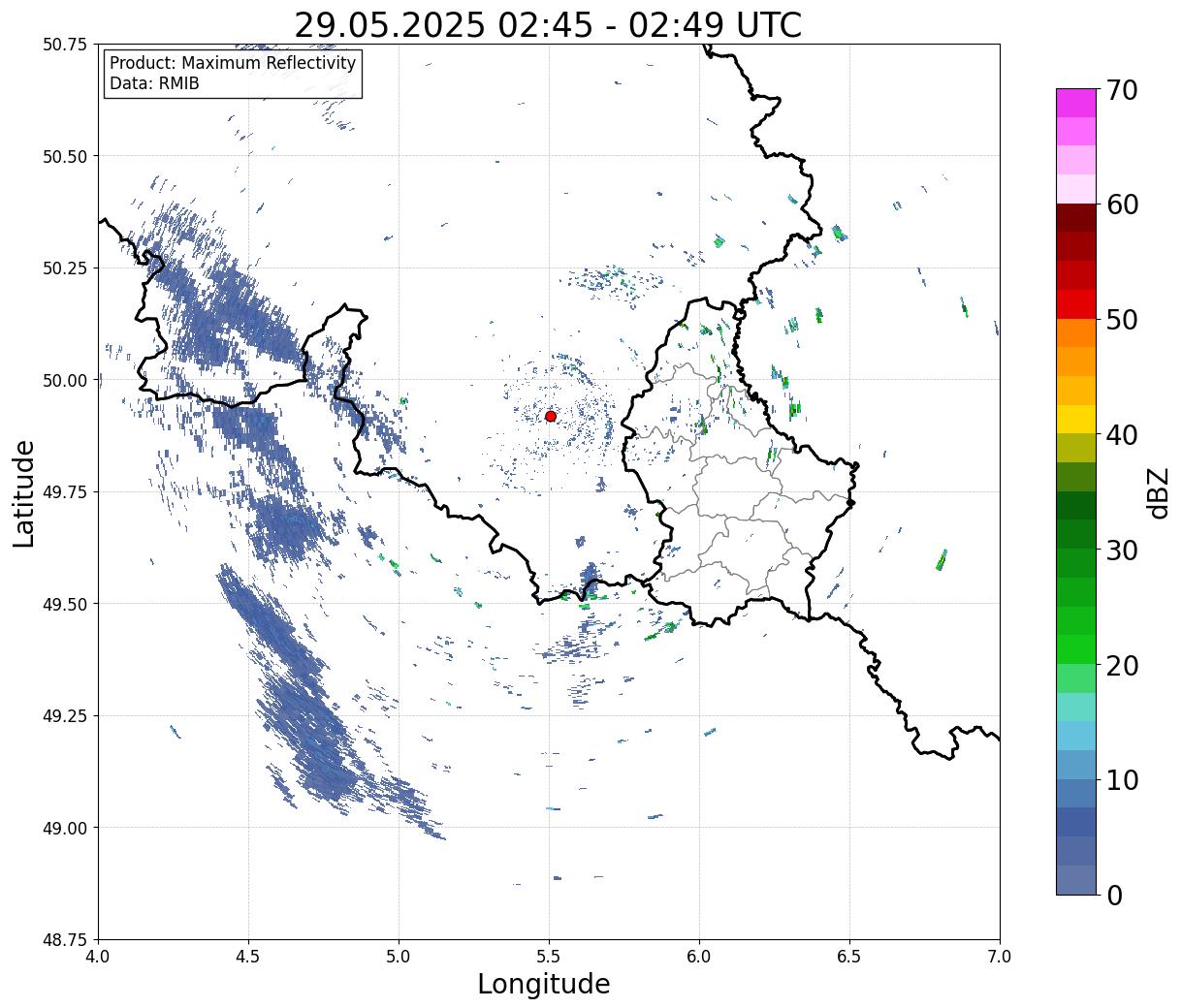Pick the bright green colorbar swatch above 20
The height and width of the screenshot is (1008, 1182).
[x=1076, y=649]
